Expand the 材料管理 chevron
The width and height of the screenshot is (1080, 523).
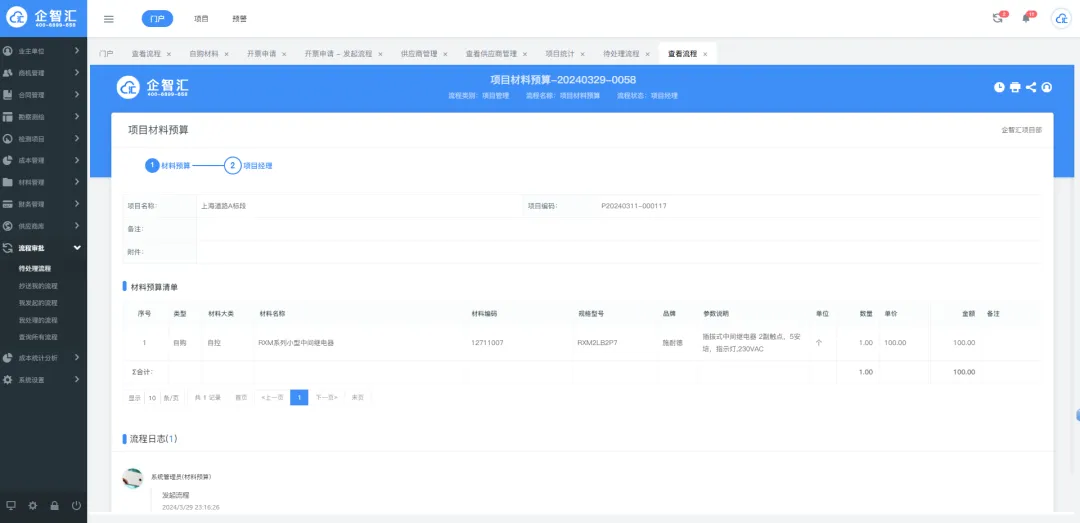[x=77, y=183]
